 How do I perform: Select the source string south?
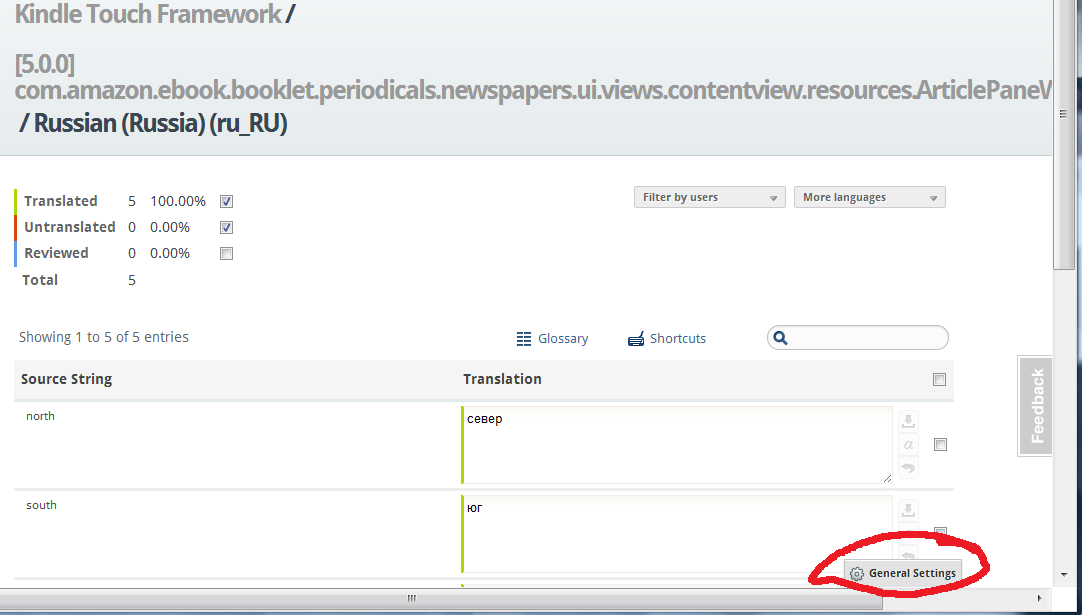(x=41, y=505)
